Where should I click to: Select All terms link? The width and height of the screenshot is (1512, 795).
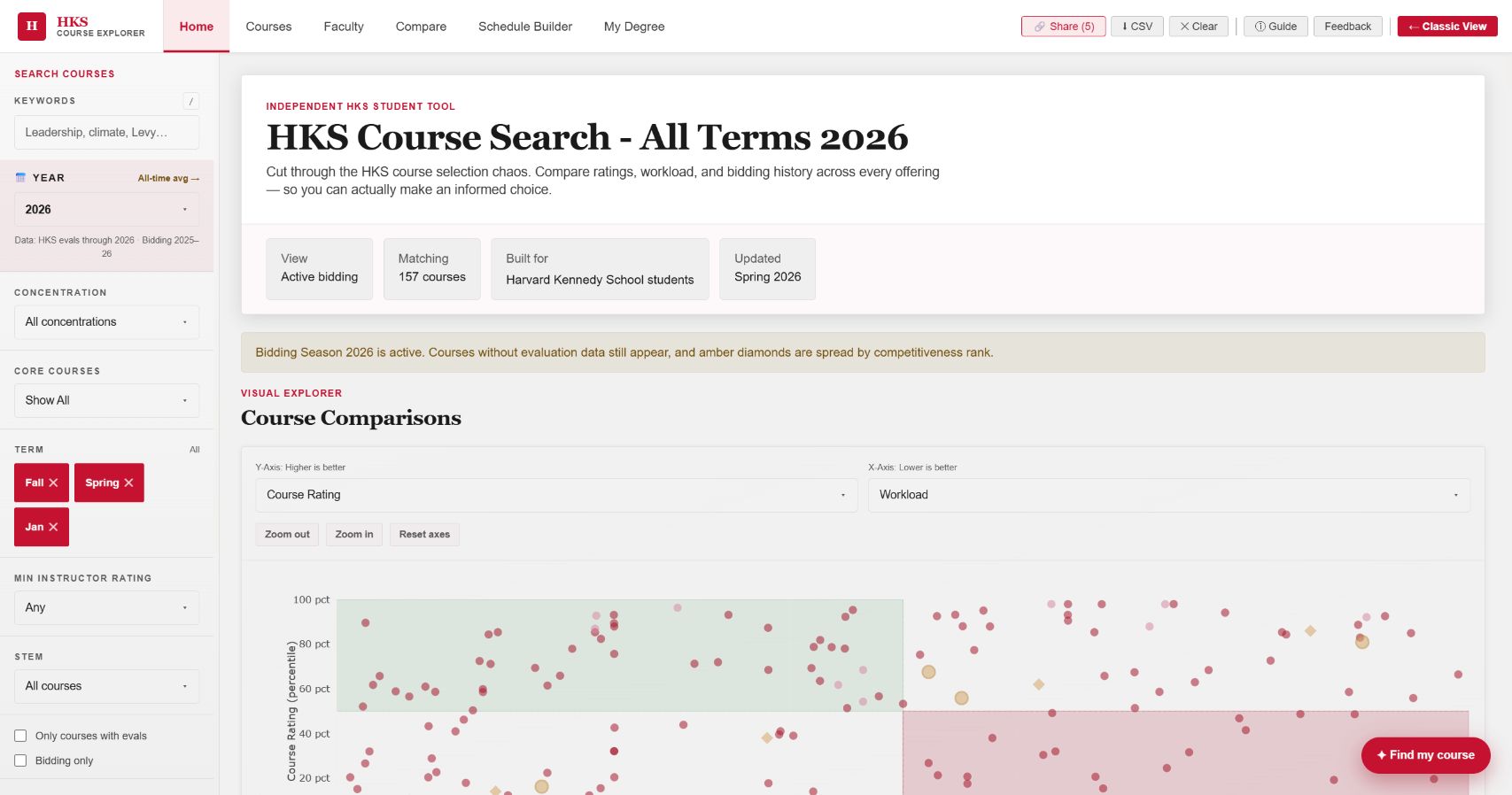(195, 450)
